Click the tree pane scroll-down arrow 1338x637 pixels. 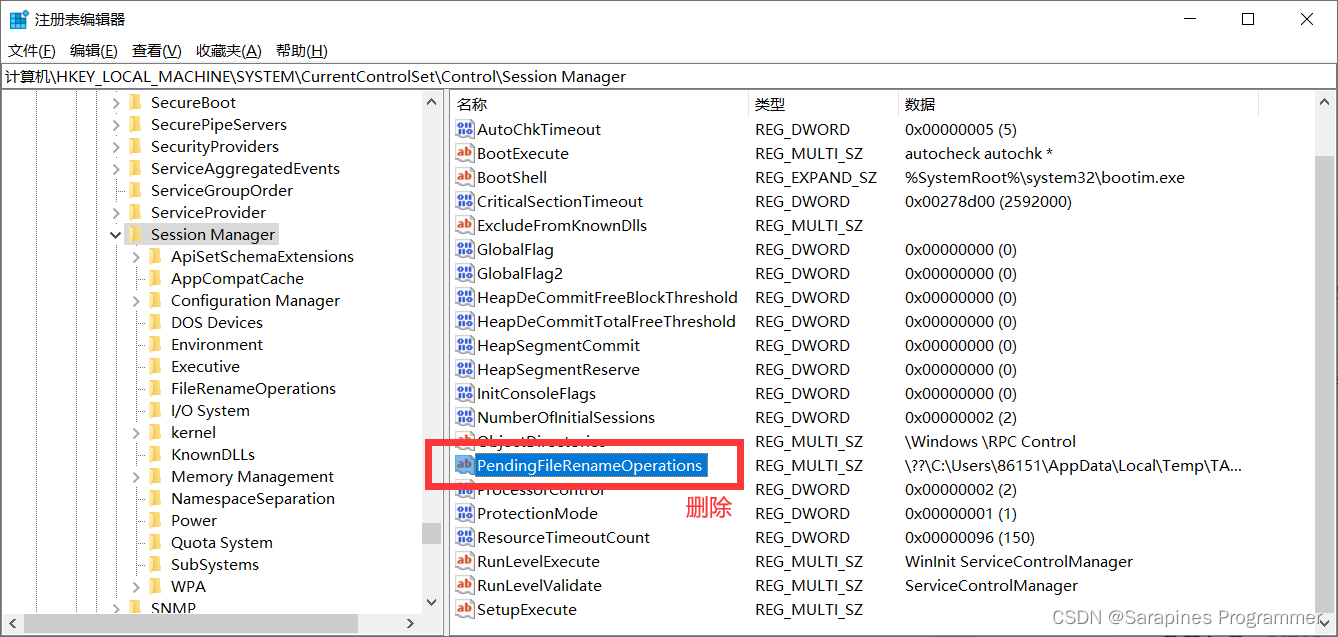431,602
